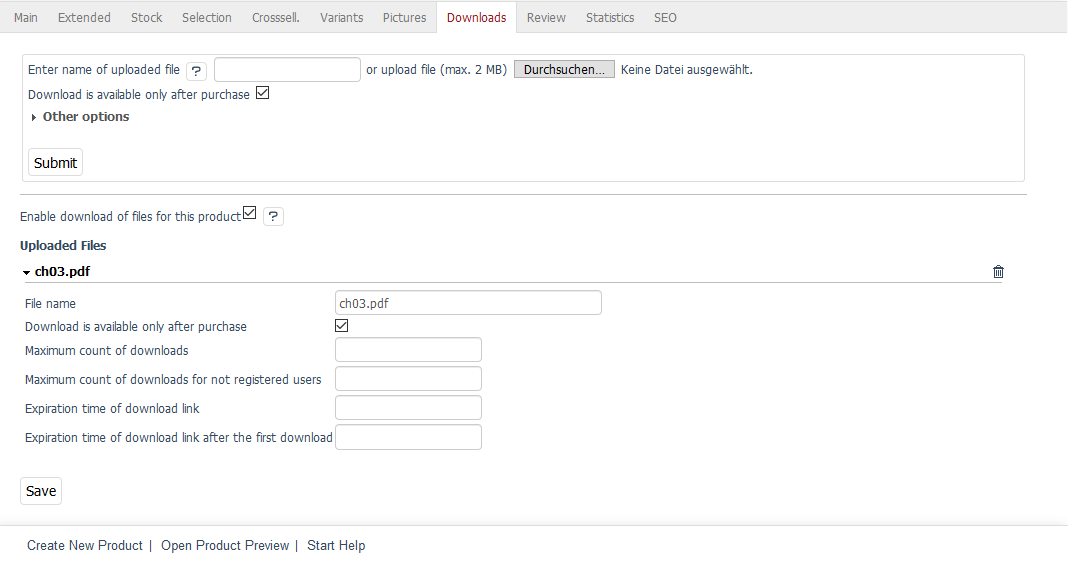
Task: Save the uploaded file settings
Action: (41, 490)
